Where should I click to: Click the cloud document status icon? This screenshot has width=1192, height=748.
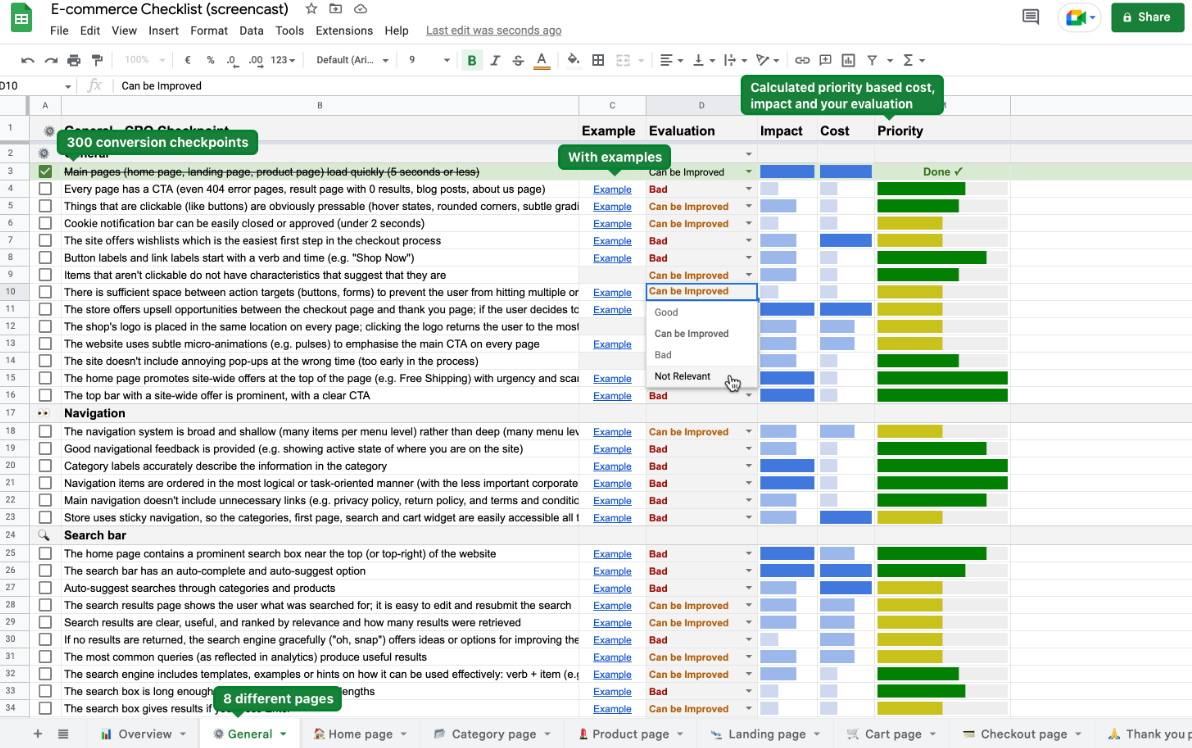click(360, 9)
